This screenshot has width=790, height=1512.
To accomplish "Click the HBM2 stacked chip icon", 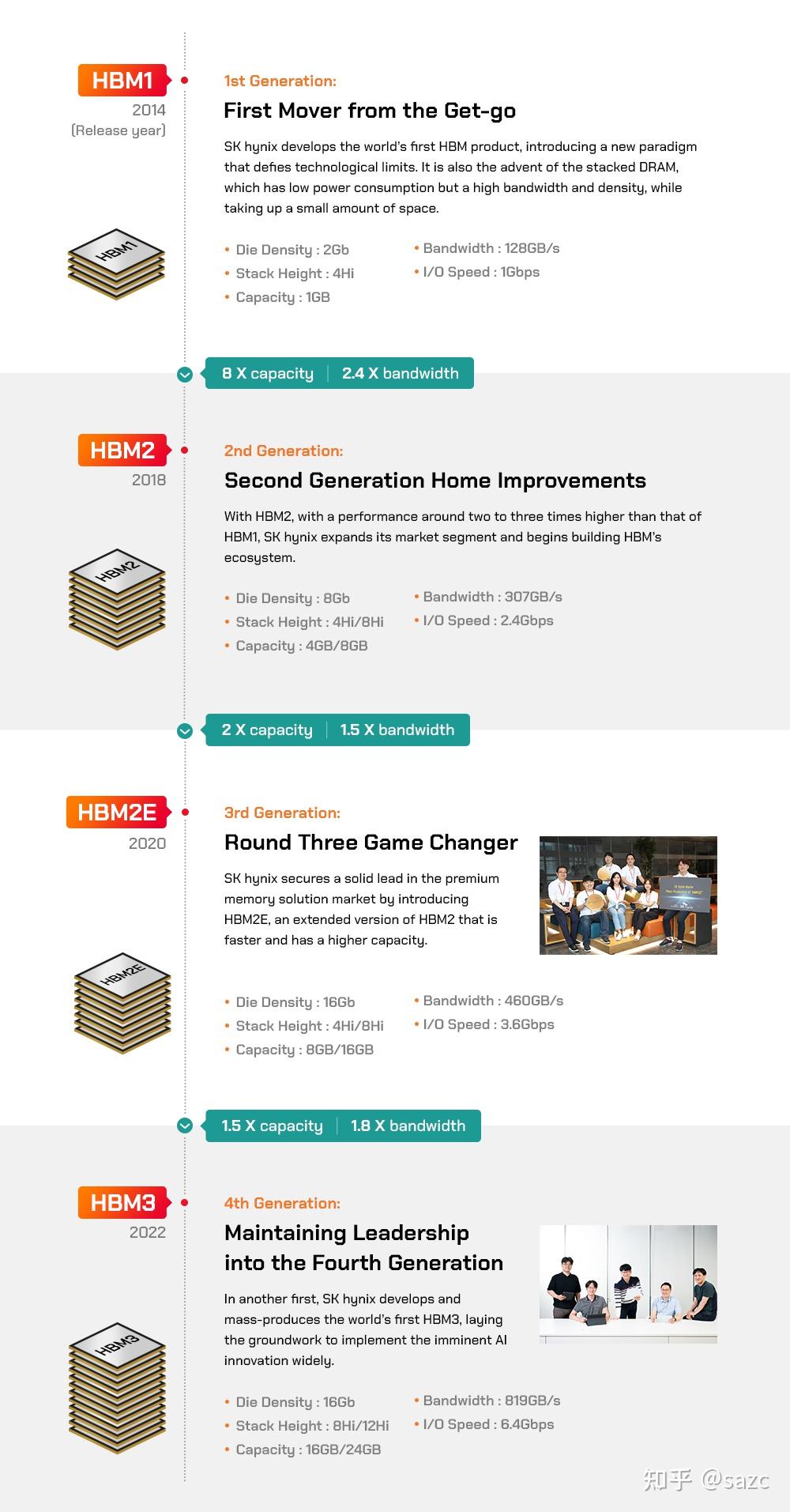I will [x=117, y=598].
